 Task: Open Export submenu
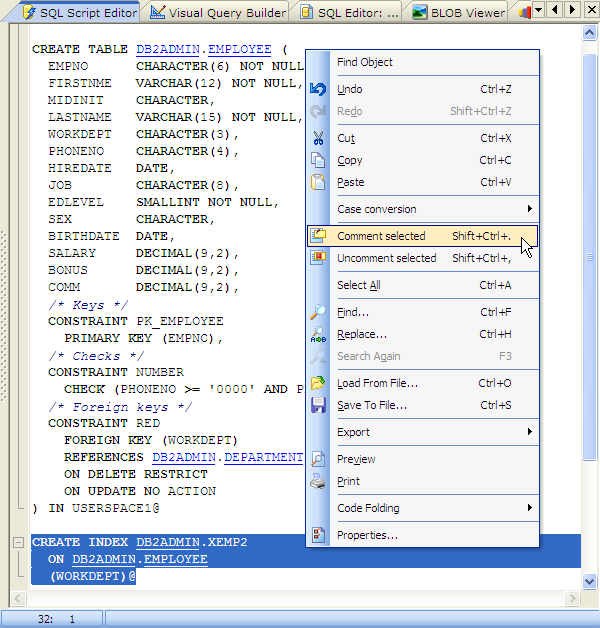click(x=423, y=432)
